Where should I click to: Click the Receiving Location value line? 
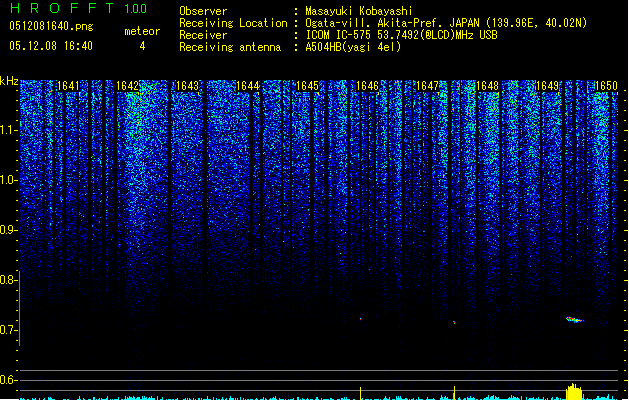coord(446,23)
